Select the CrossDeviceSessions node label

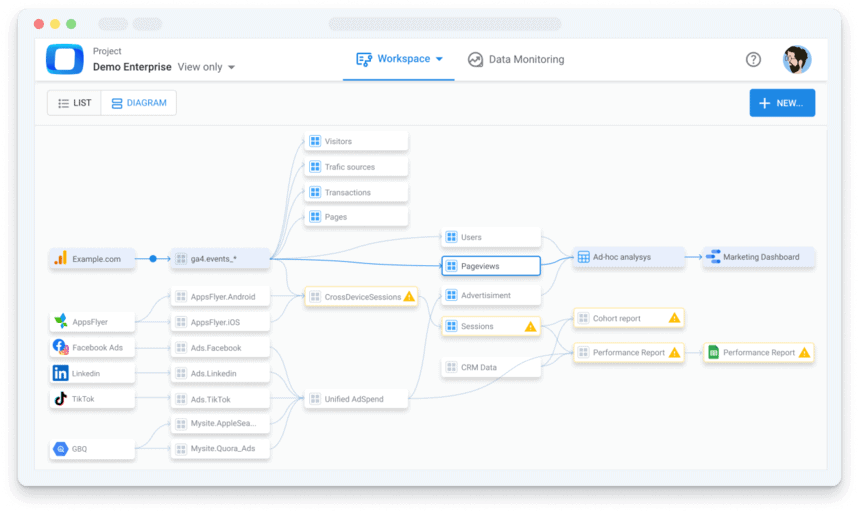363,297
